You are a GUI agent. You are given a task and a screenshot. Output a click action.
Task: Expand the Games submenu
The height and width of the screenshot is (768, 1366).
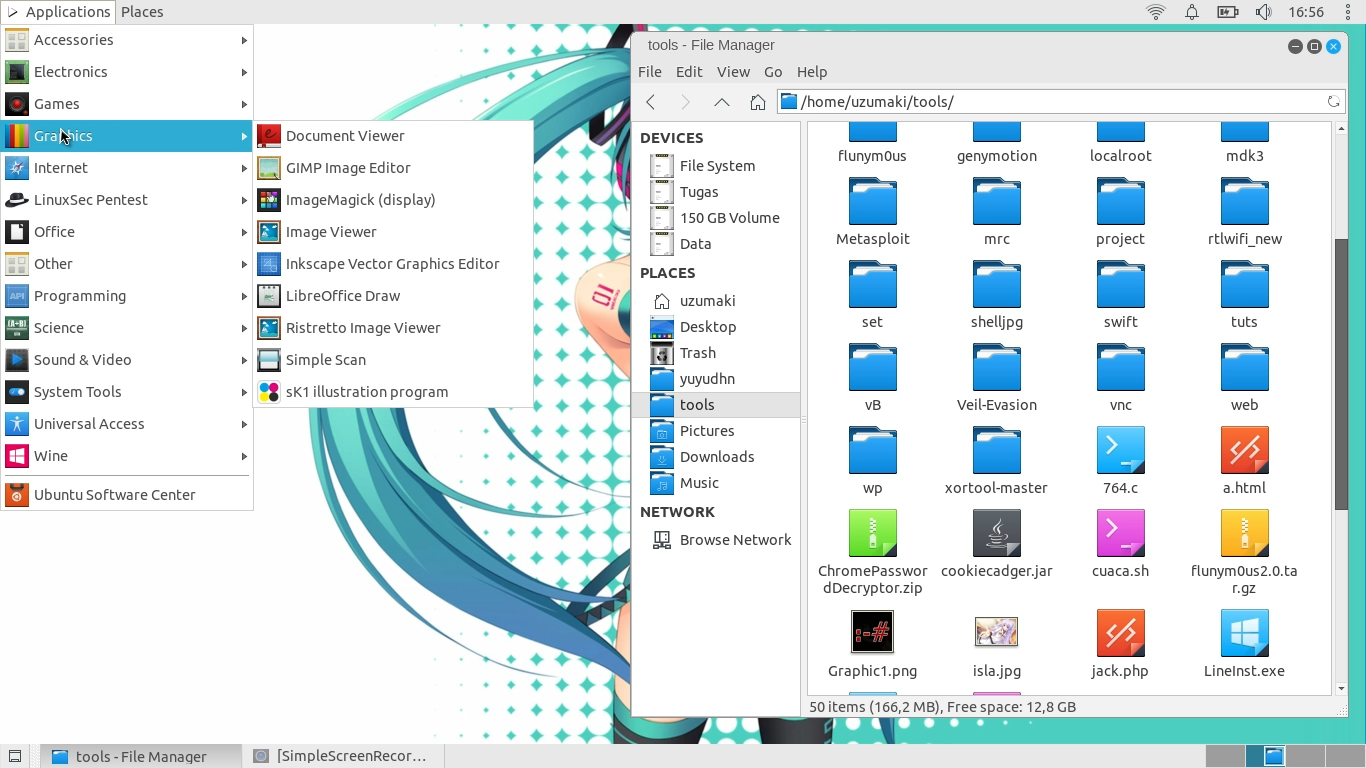pyautogui.click(x=127, y=104)
